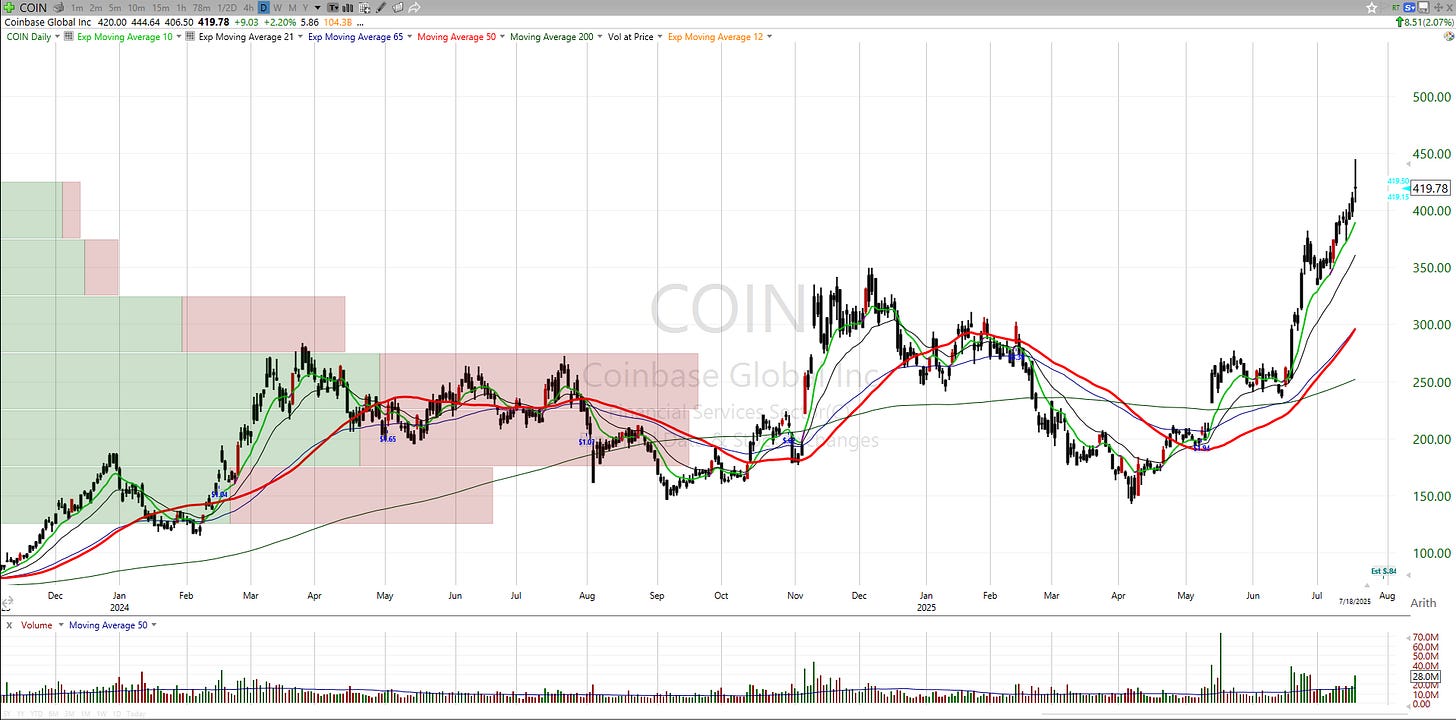Click the Today range button
Viewport: 1456px width, 720px height.
click(136, 714)
